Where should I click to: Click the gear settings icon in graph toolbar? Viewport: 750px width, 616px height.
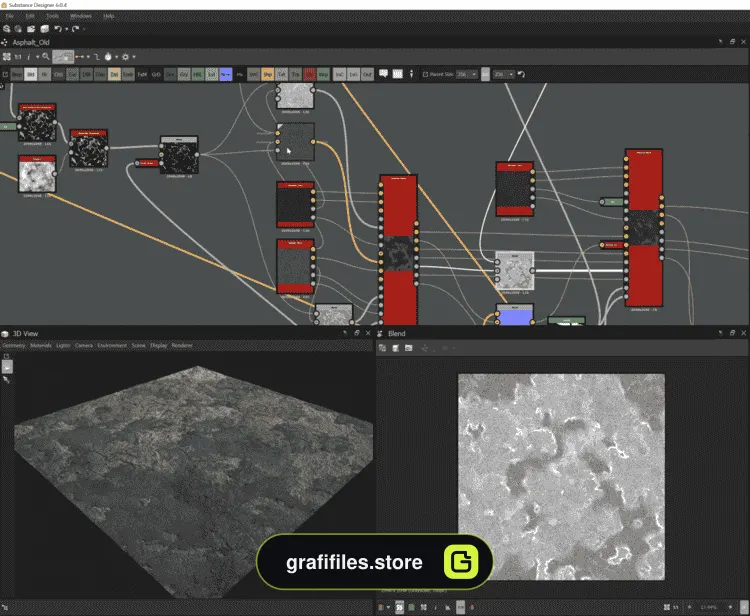click(125, 56)
